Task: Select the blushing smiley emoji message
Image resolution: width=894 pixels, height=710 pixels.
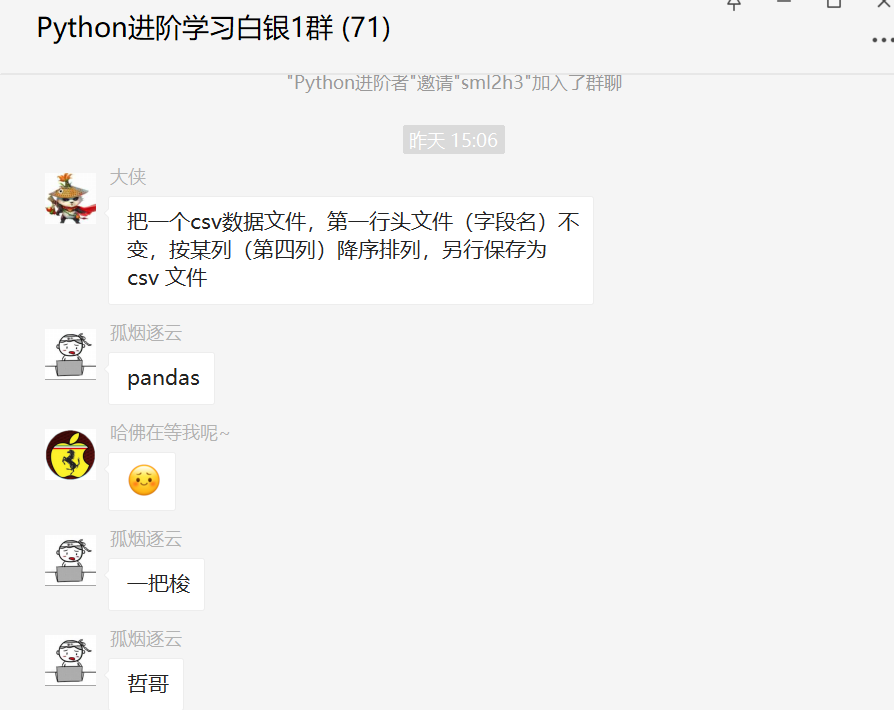Action: pos(142,481)
